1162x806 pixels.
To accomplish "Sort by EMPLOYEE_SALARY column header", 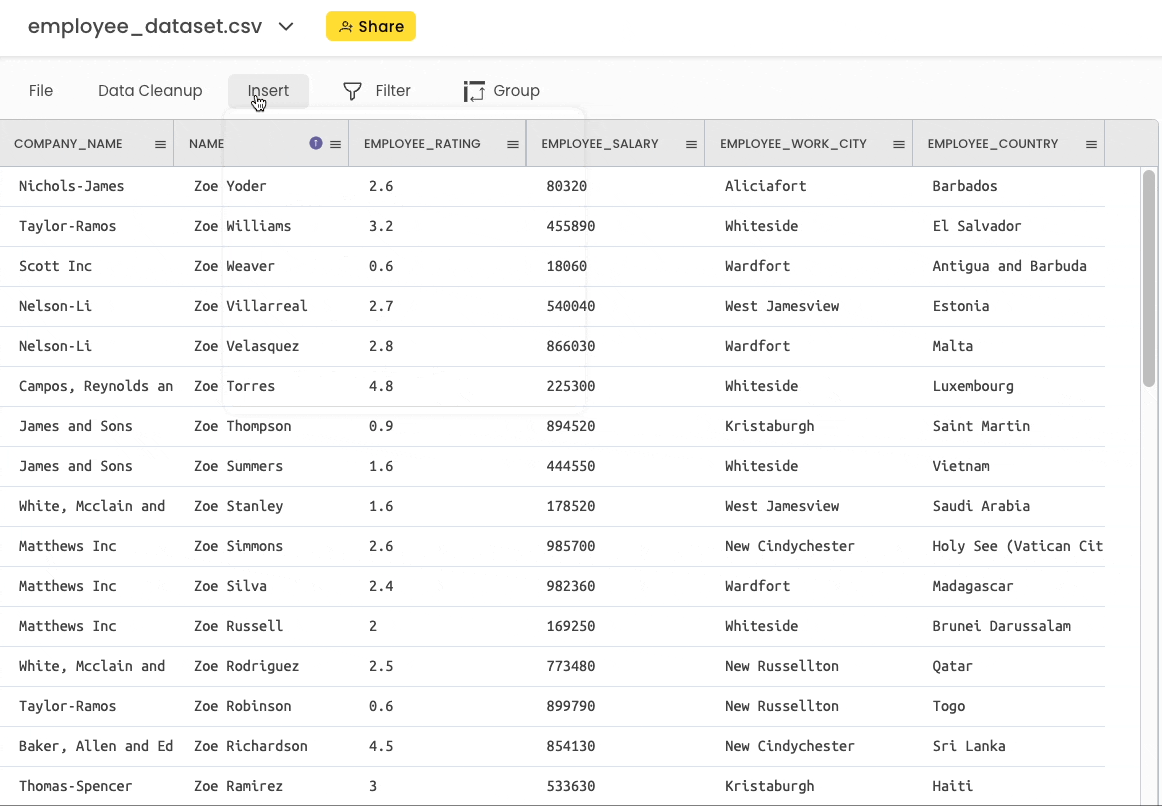I will pos(600,144).
